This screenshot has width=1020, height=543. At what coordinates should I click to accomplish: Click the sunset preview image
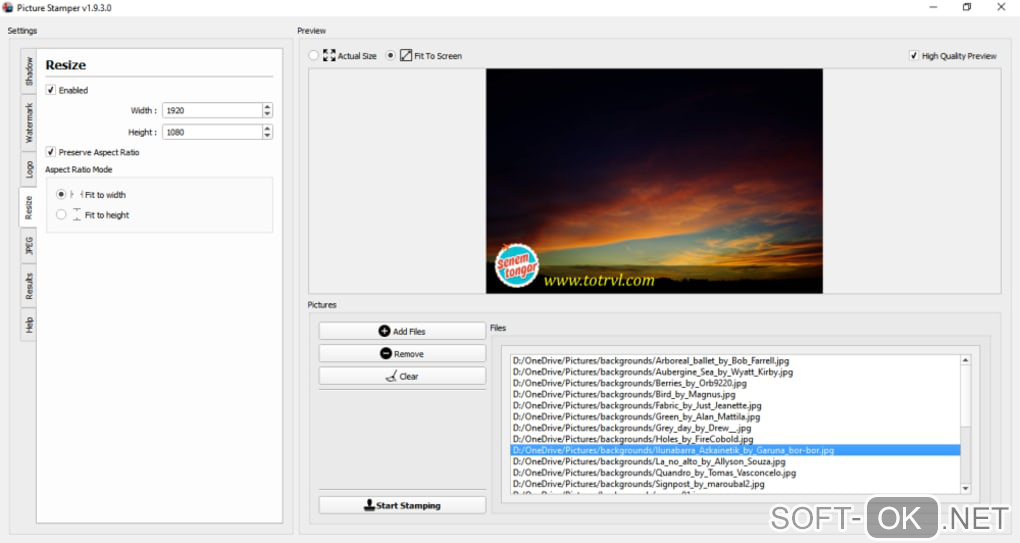(x=654, y=181)
